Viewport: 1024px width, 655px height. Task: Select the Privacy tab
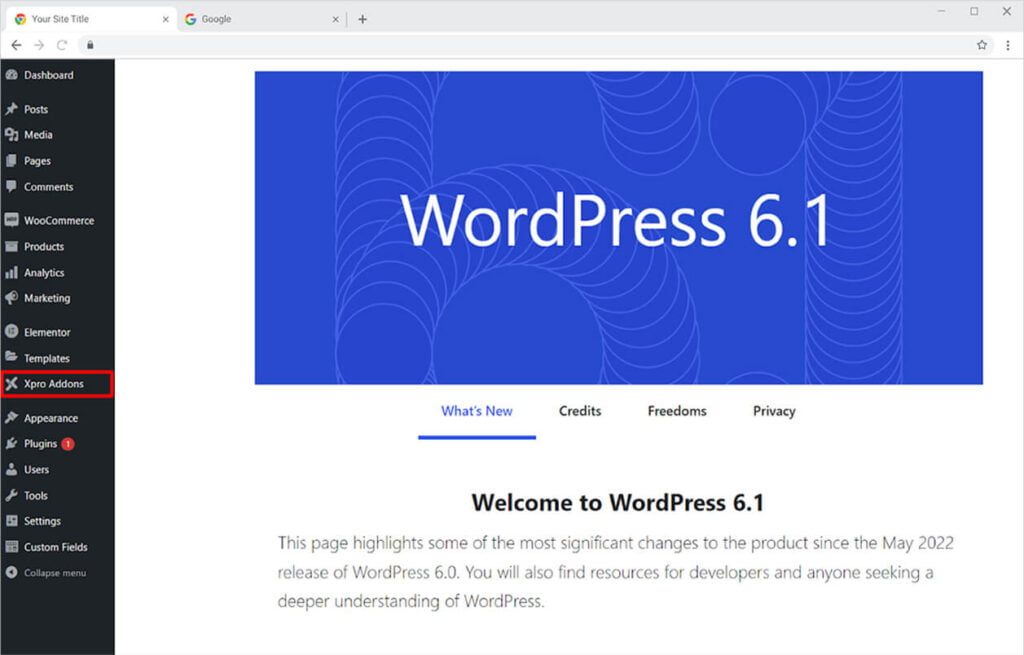pyautogui.click(x=774, y=411)
